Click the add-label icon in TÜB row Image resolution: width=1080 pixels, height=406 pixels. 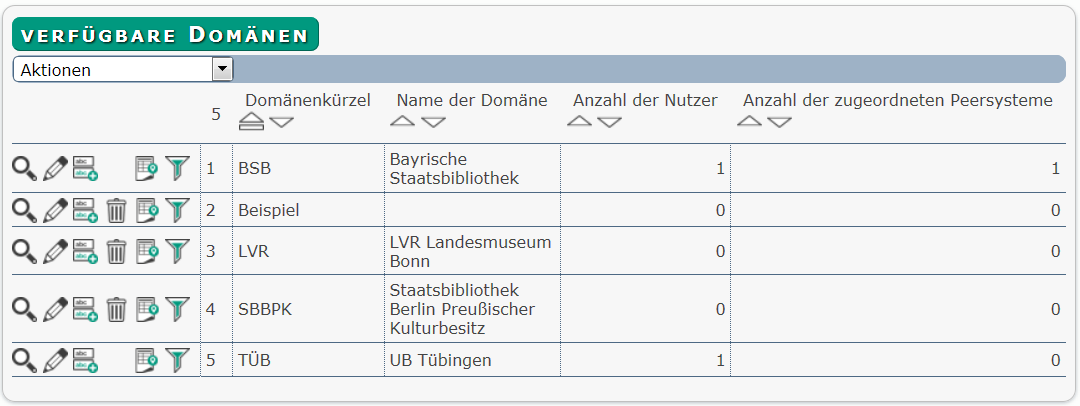(85, 360)
